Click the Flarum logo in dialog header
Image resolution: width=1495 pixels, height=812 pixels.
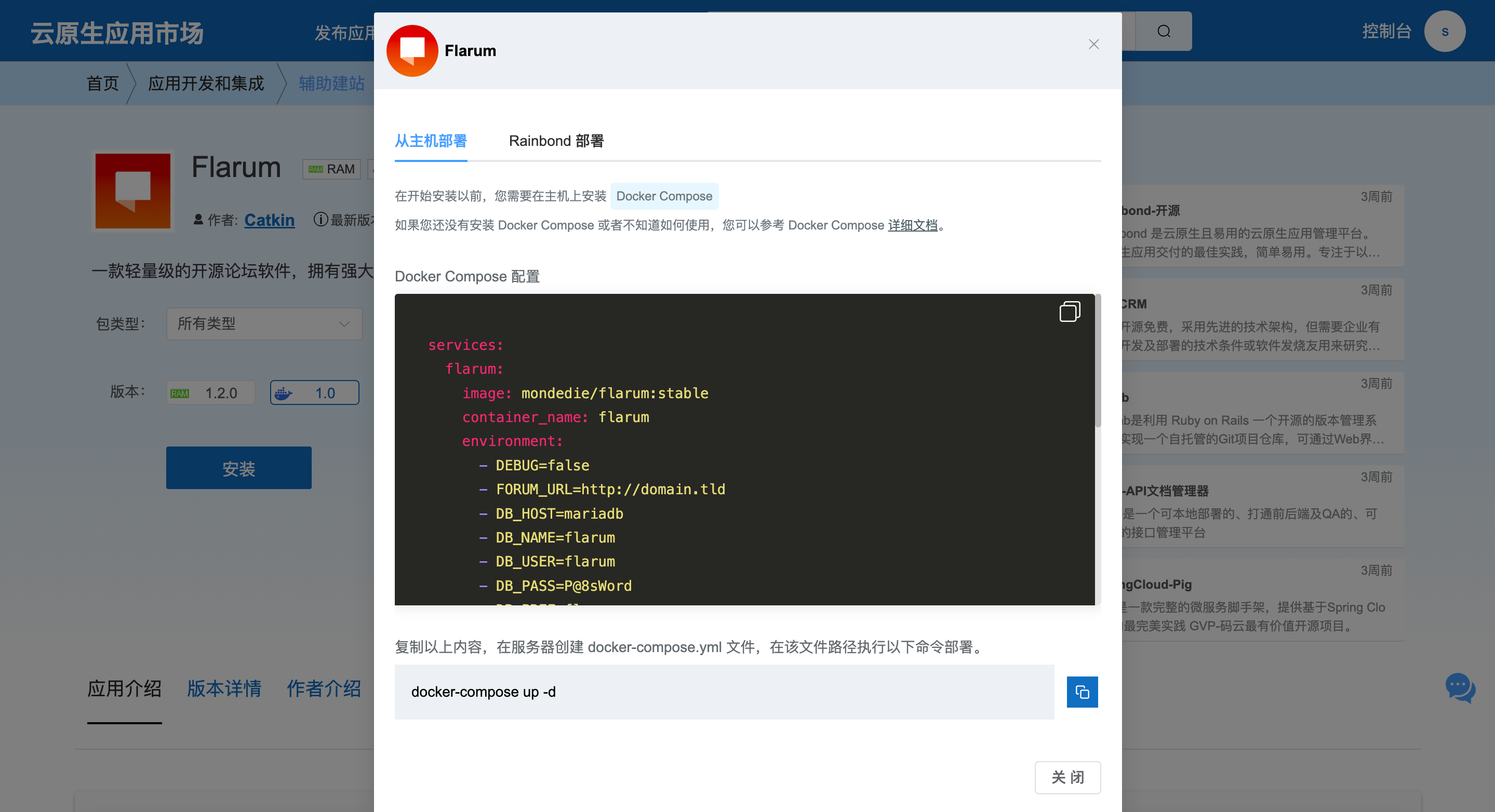pyautogui.click(x=412, y=50)
